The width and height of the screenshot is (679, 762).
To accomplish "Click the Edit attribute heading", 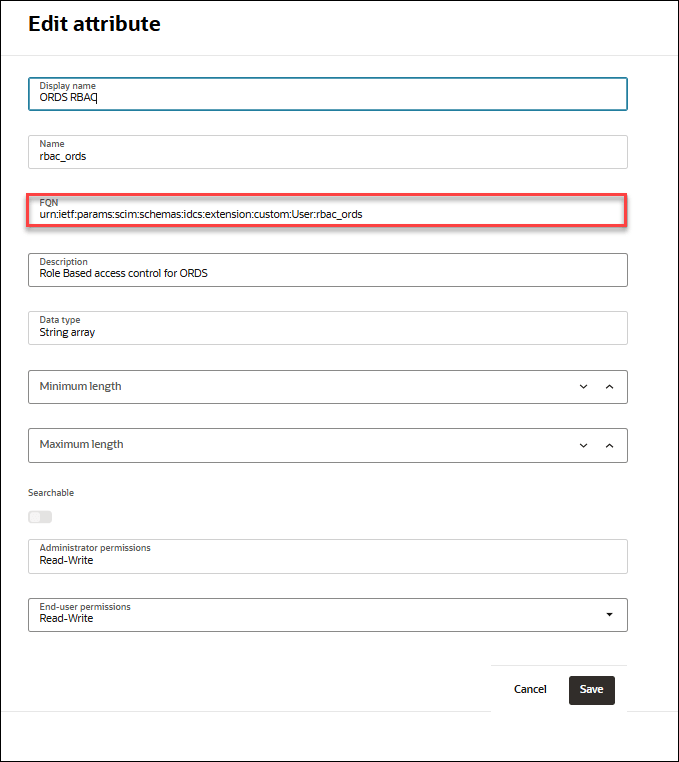I will click(94, 24).
